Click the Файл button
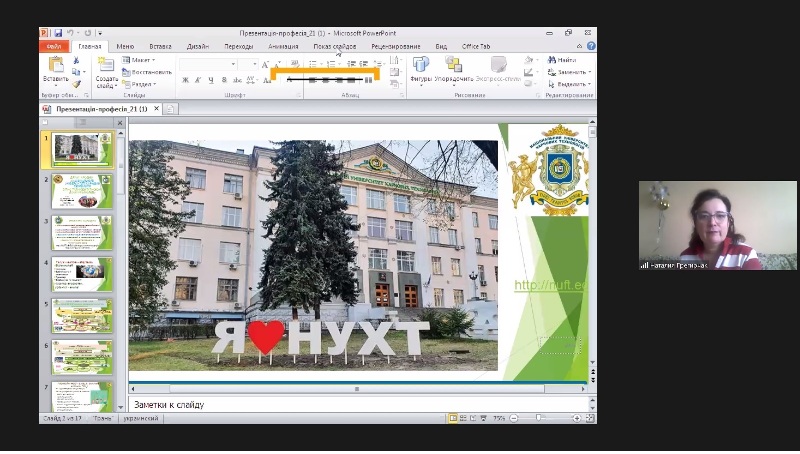This screenshot has width=800, height=454. point(54,46)
